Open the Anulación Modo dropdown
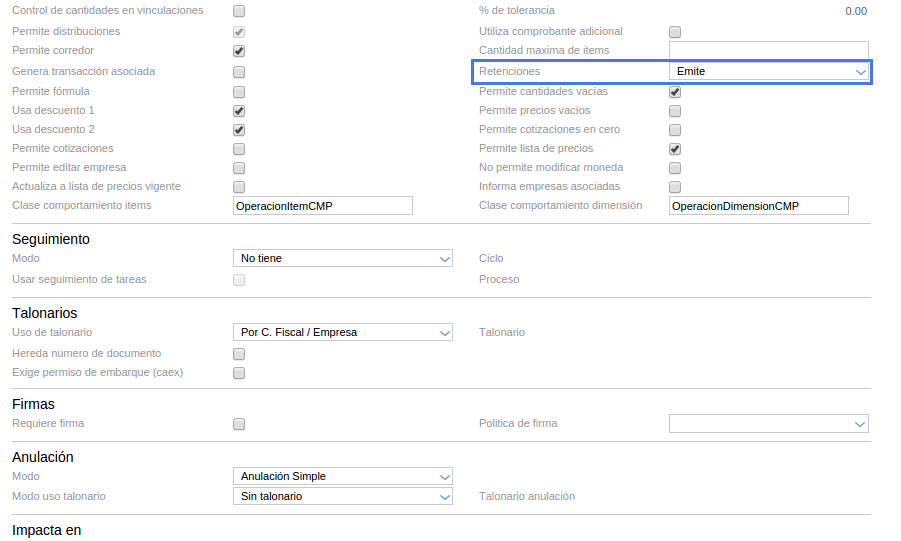The height and width of the screenshot is (541, 901). click(342, 477)
